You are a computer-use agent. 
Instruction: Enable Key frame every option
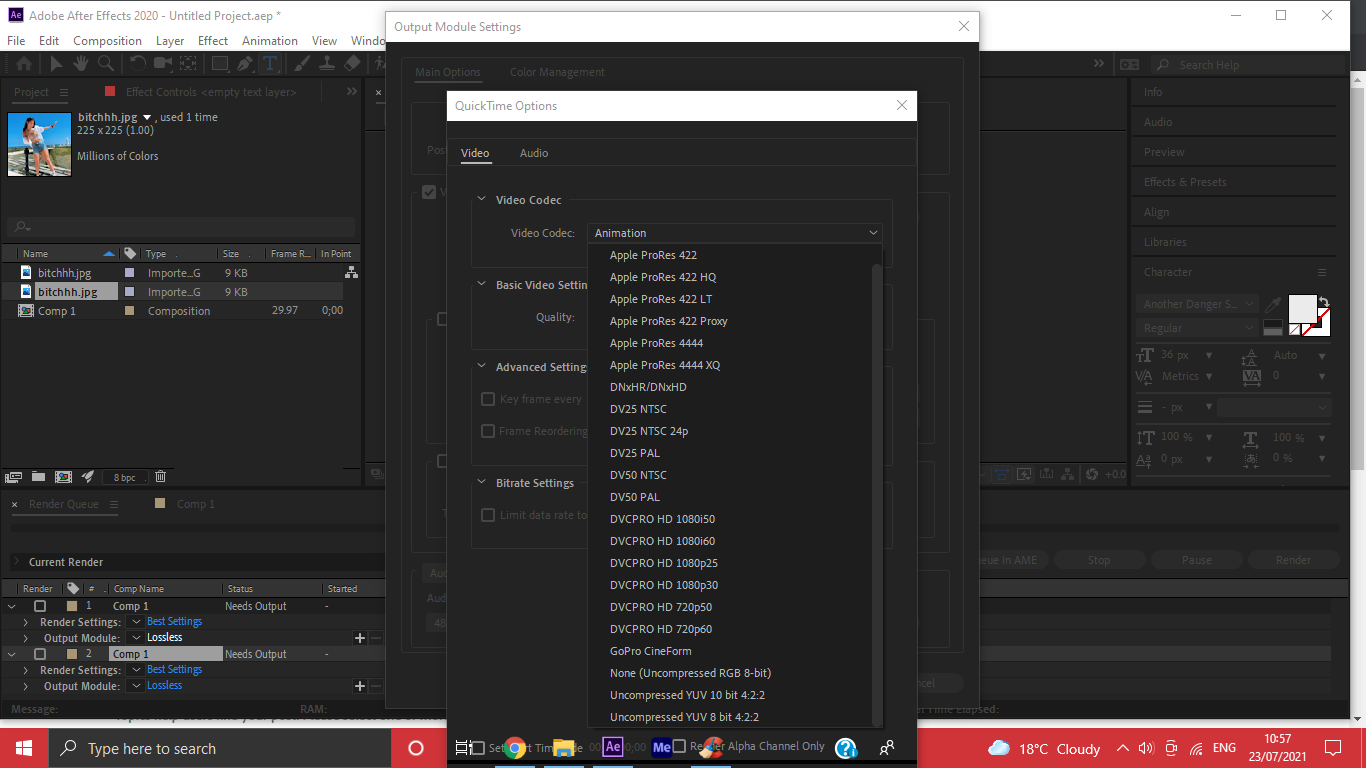(488, 398)
